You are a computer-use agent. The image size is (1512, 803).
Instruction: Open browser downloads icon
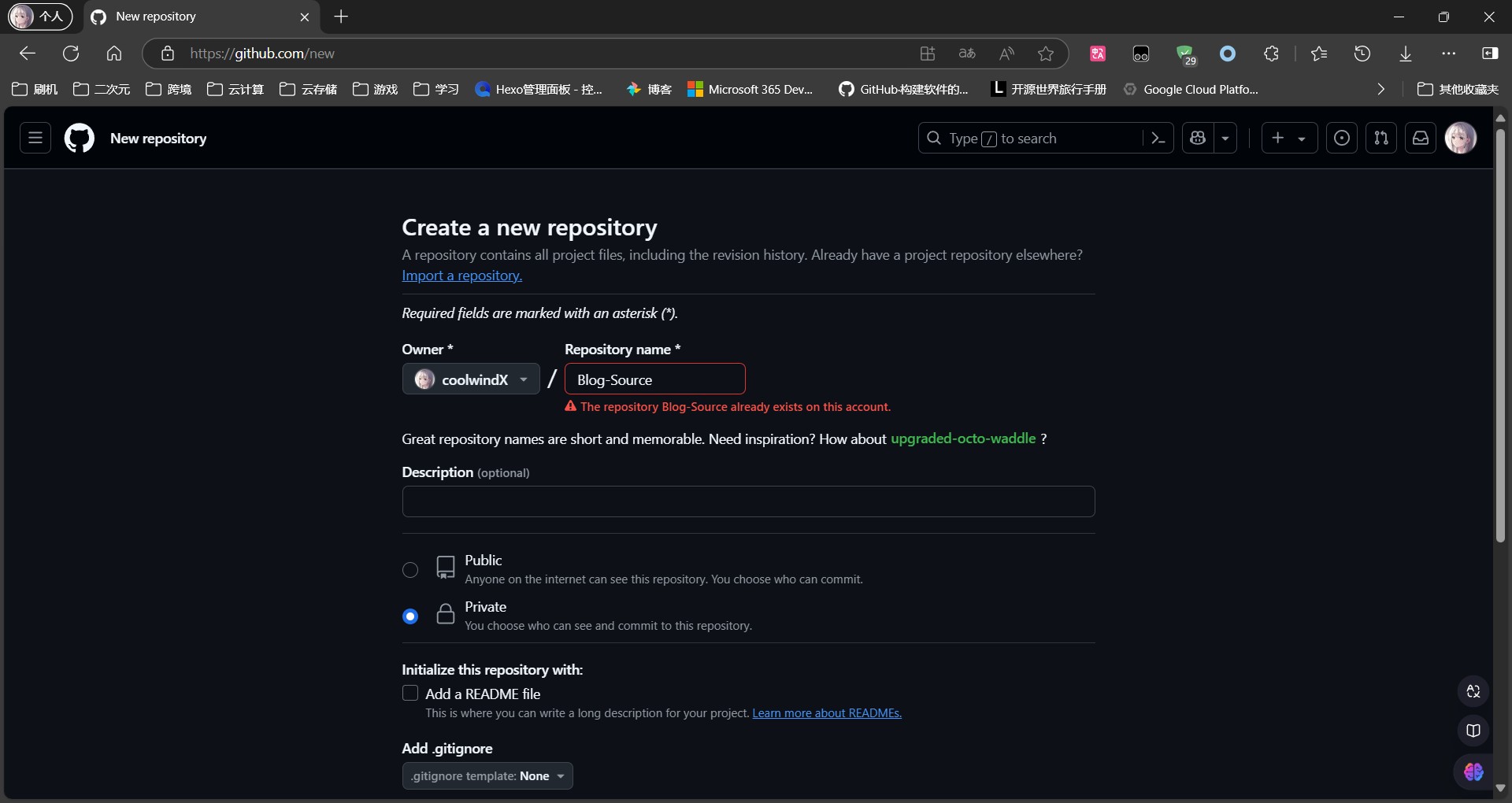click(1406, 54)
